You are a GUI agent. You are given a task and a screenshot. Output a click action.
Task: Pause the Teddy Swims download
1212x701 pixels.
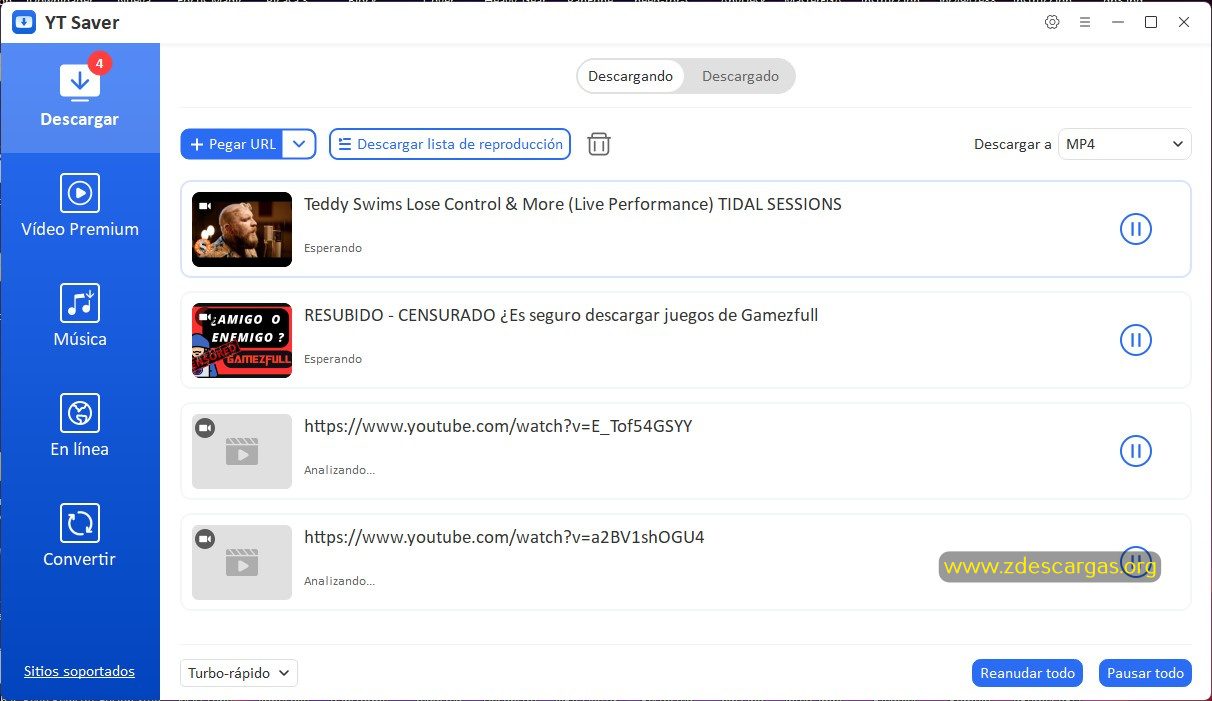tap(1135, 229)
